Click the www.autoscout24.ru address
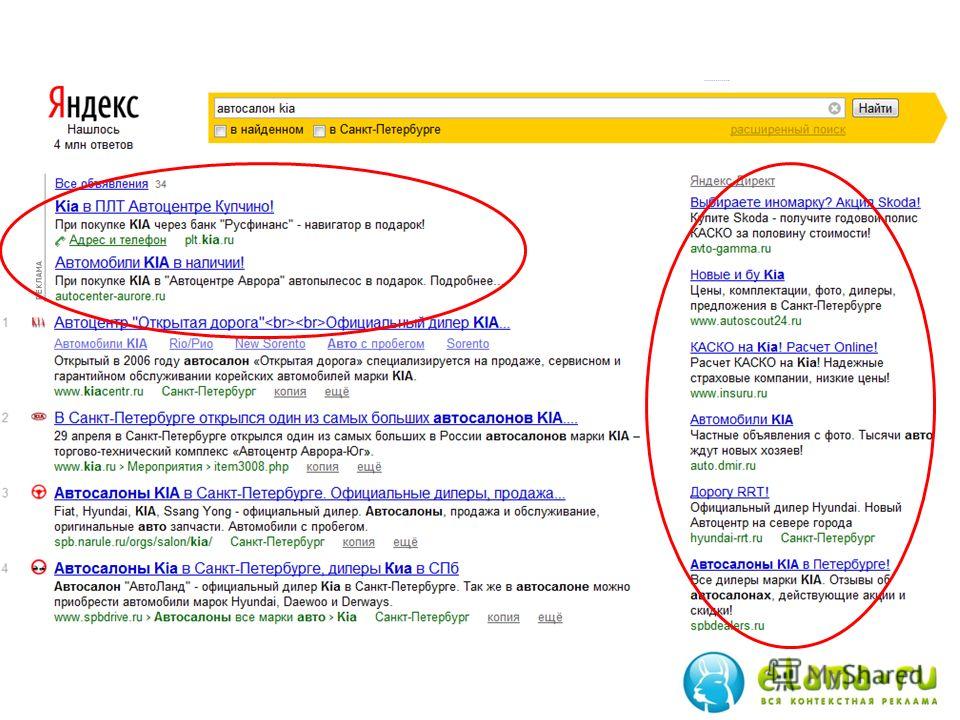 pos(746,321)
